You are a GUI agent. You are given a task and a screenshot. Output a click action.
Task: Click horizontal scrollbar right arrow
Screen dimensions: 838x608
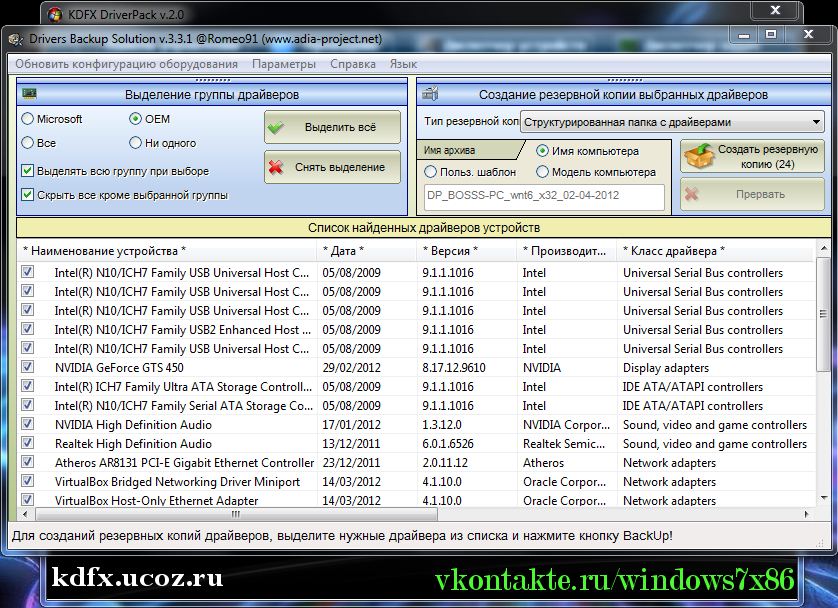(807, 514)
